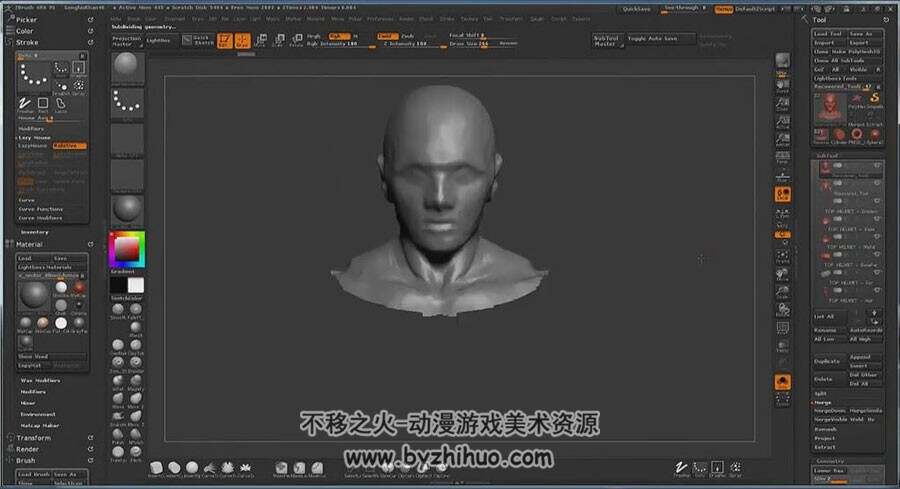The height and width of the screenshot is (489, 900).
Task: Toggle the Solo mode button
Action: tap(782, 382)
